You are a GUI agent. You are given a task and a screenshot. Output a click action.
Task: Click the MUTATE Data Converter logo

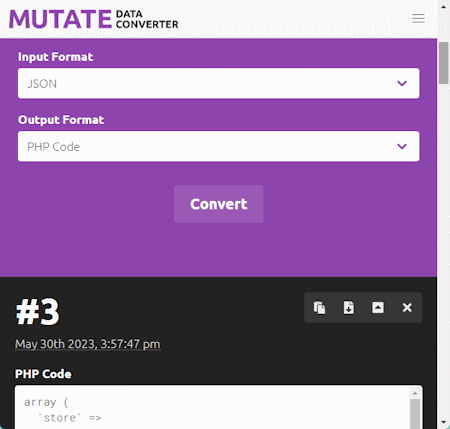tap(94, 19)
